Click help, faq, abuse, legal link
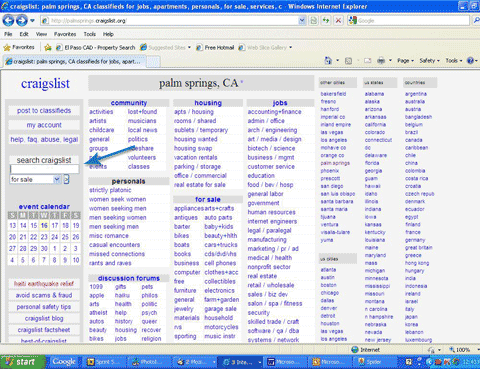480x369 pixels. pos(44,139)
